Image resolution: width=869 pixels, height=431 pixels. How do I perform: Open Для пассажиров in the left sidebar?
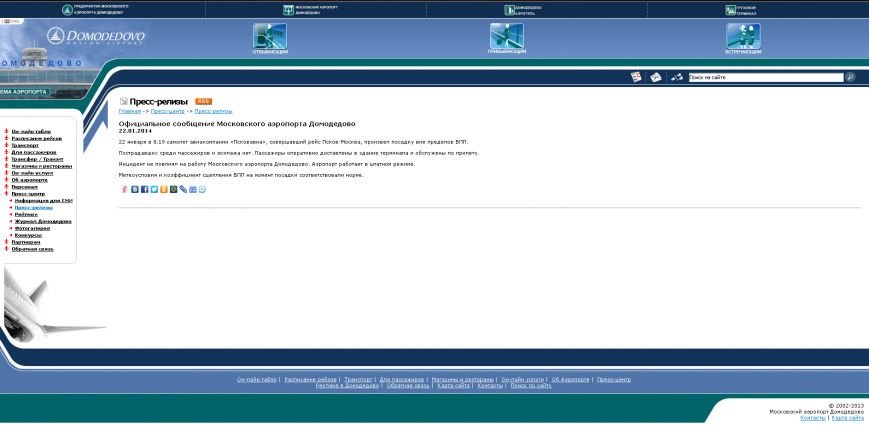34,152
